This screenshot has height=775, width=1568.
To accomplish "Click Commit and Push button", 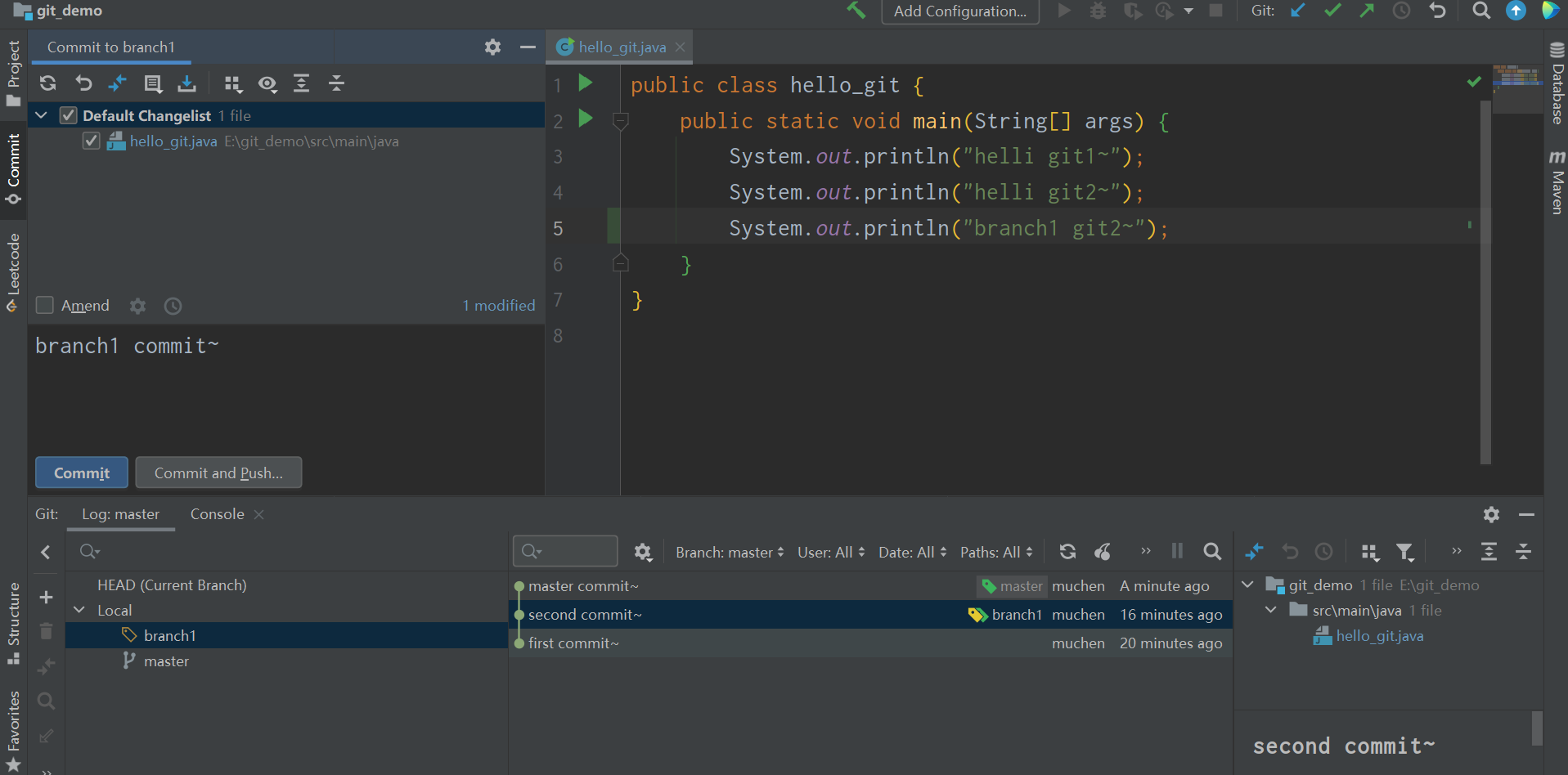I will 218,473.
